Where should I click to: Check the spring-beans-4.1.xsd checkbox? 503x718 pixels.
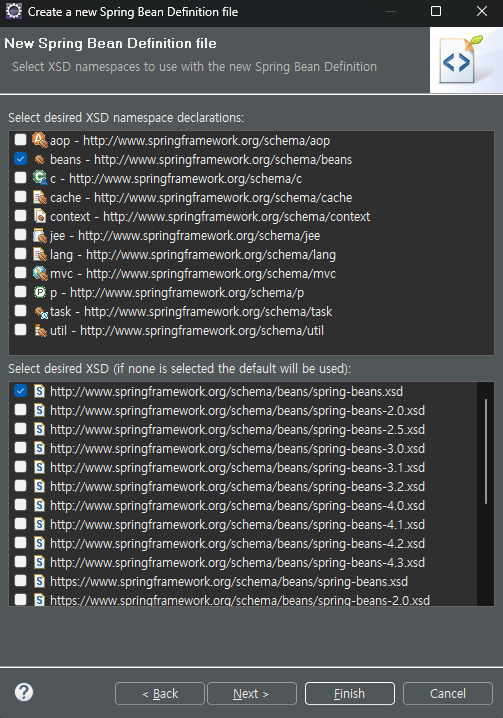pos(20,523)
